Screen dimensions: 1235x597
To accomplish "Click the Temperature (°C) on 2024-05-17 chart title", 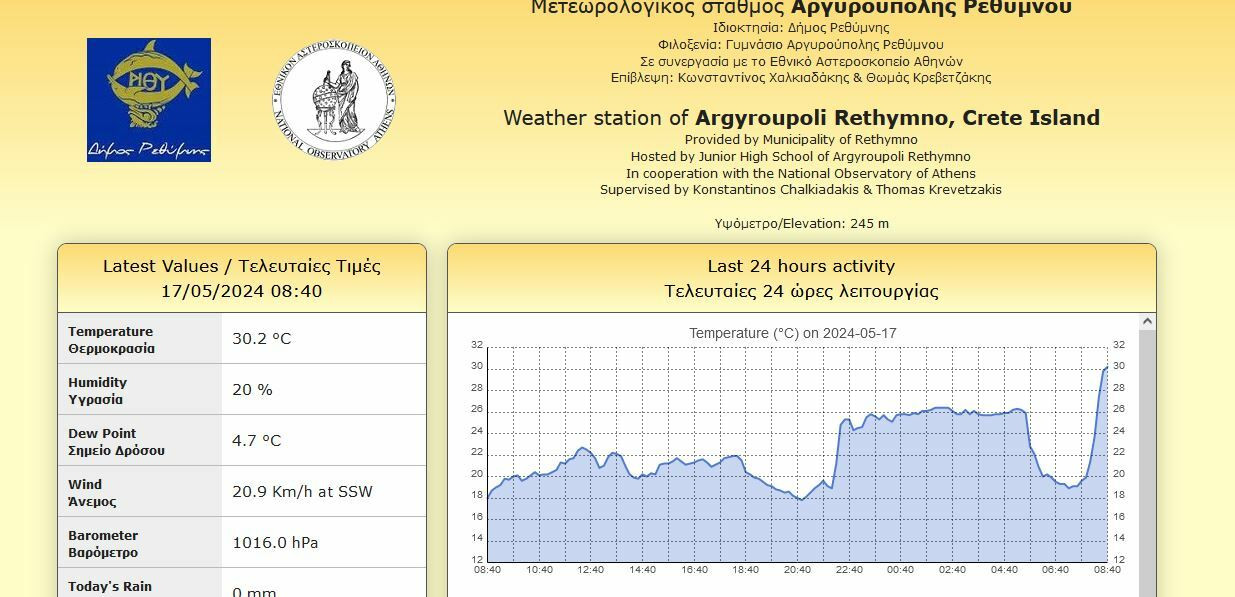I will coord(792,333).
